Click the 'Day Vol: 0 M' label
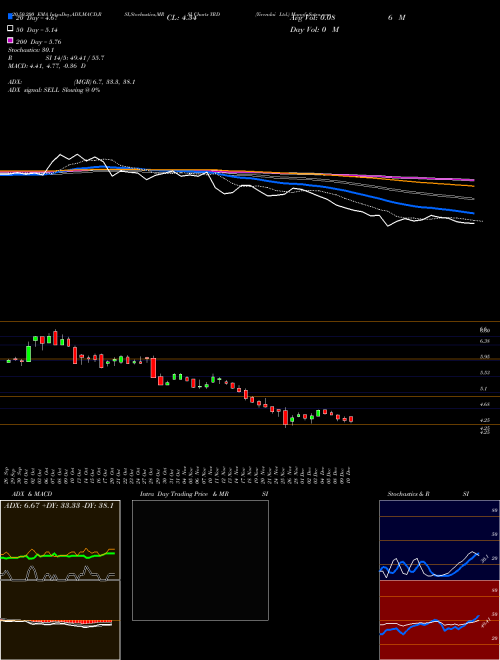The height and width of the screenshot is (660, 500). click(314, 29)
